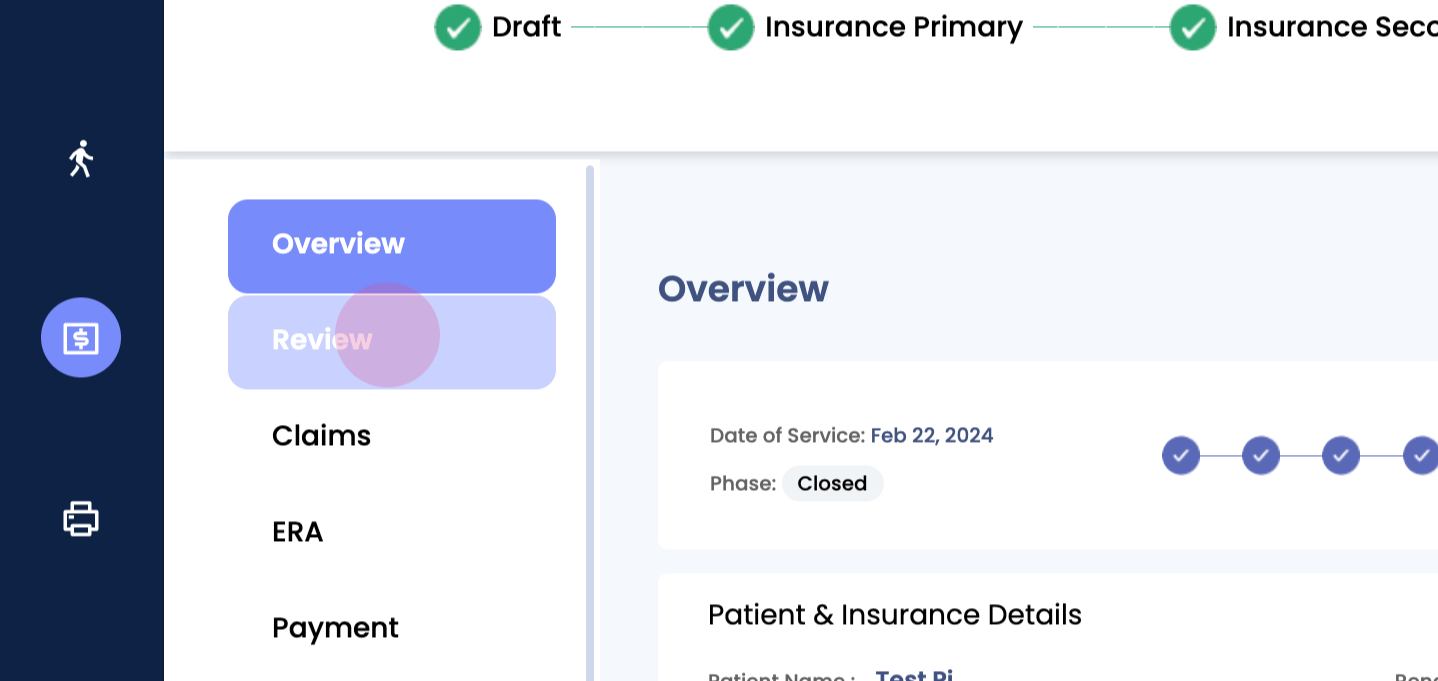Click the green checkmark beside Draft
The height and width of the screenshot is (681, 1438).
coord(458,27)
